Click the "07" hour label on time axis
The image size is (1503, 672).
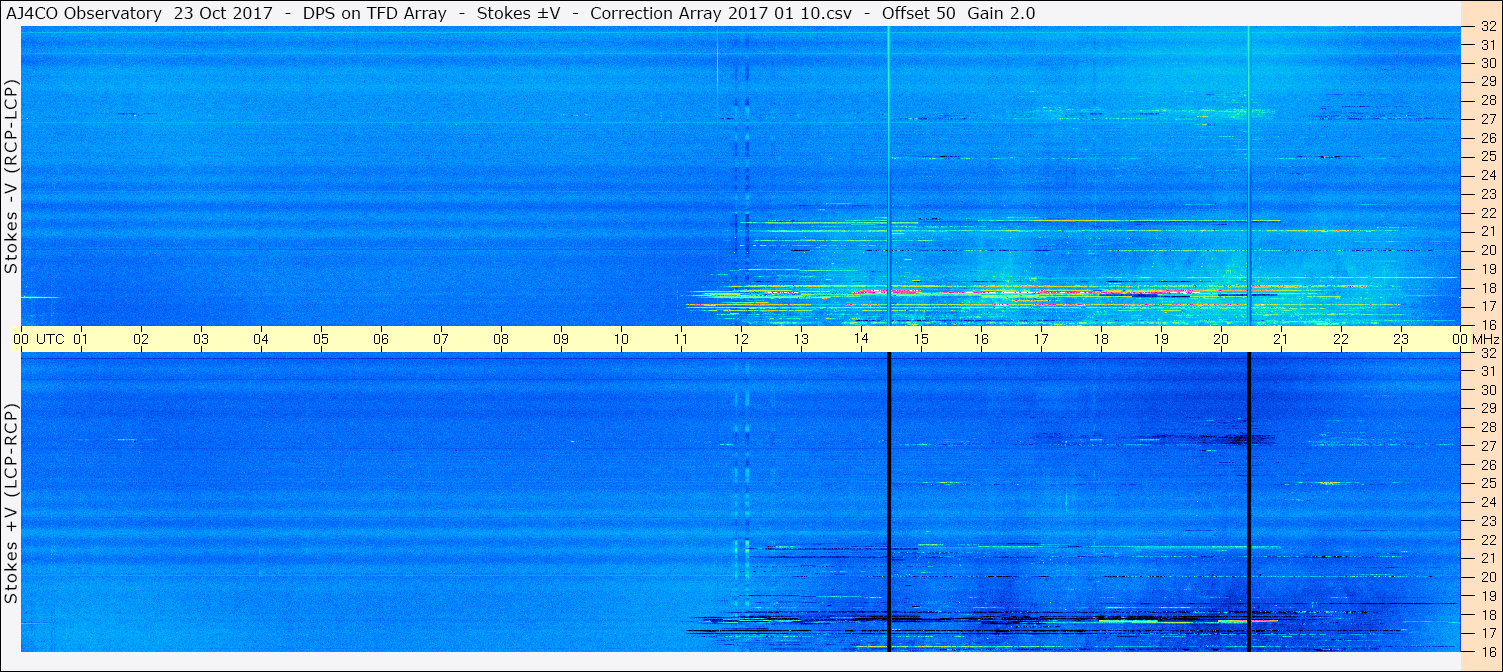click(x=441, y=339)
